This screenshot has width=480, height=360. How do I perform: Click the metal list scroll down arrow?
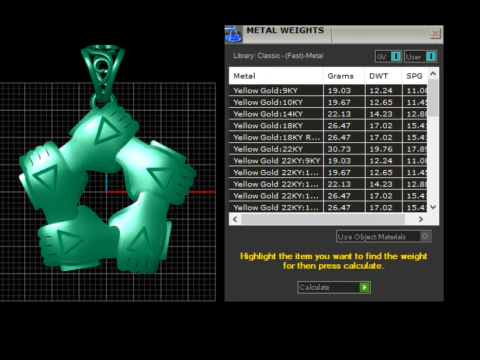(433, 207)
